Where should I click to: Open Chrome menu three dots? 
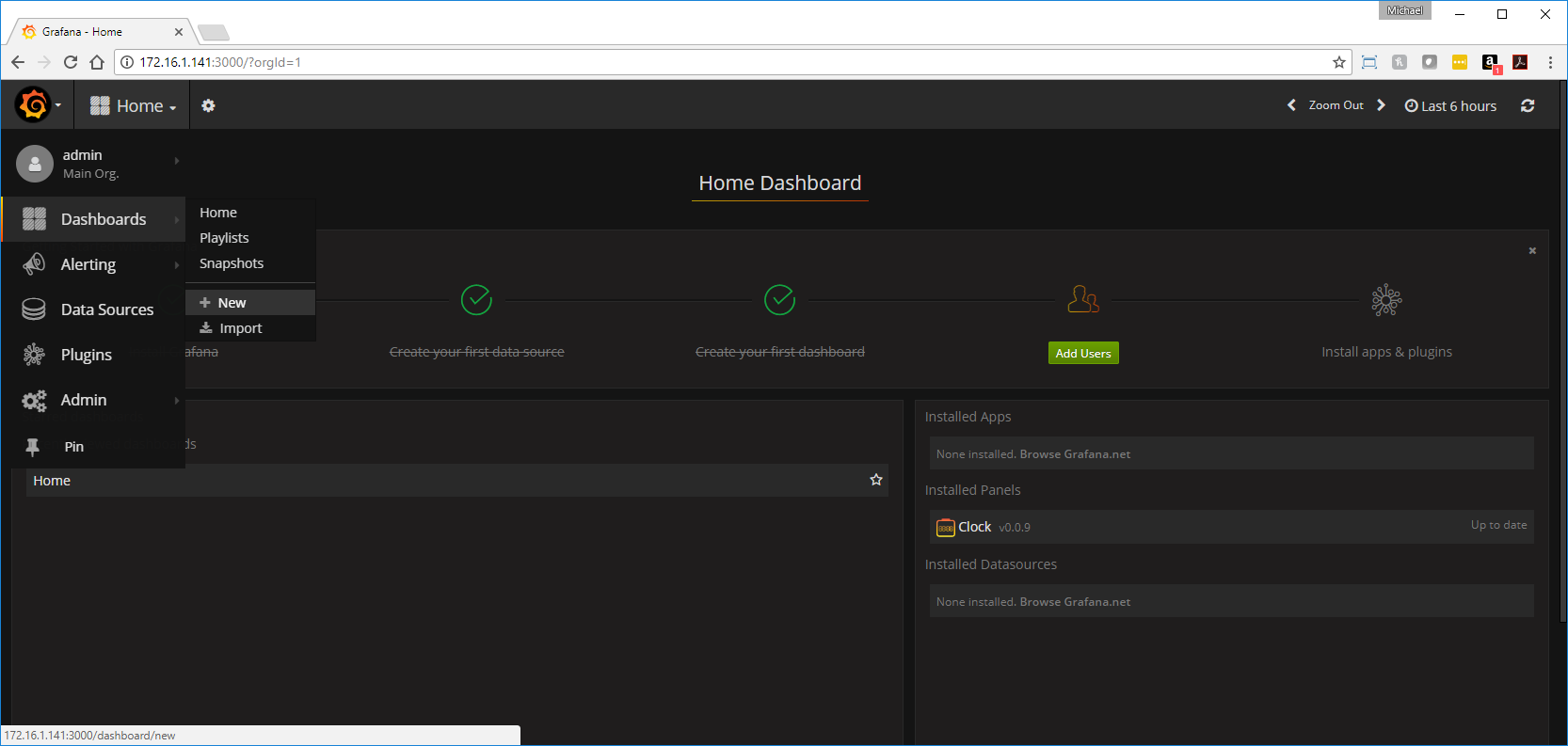(x=1550, y=62)
